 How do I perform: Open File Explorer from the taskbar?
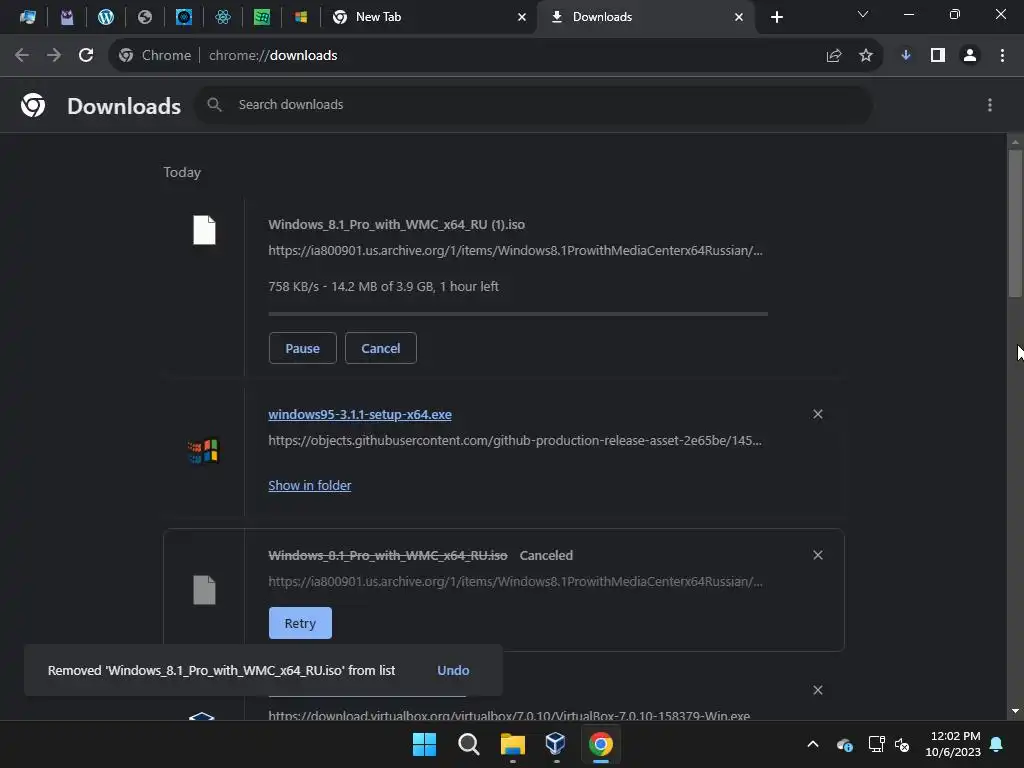pyautogui.click(x=513, y=744)
